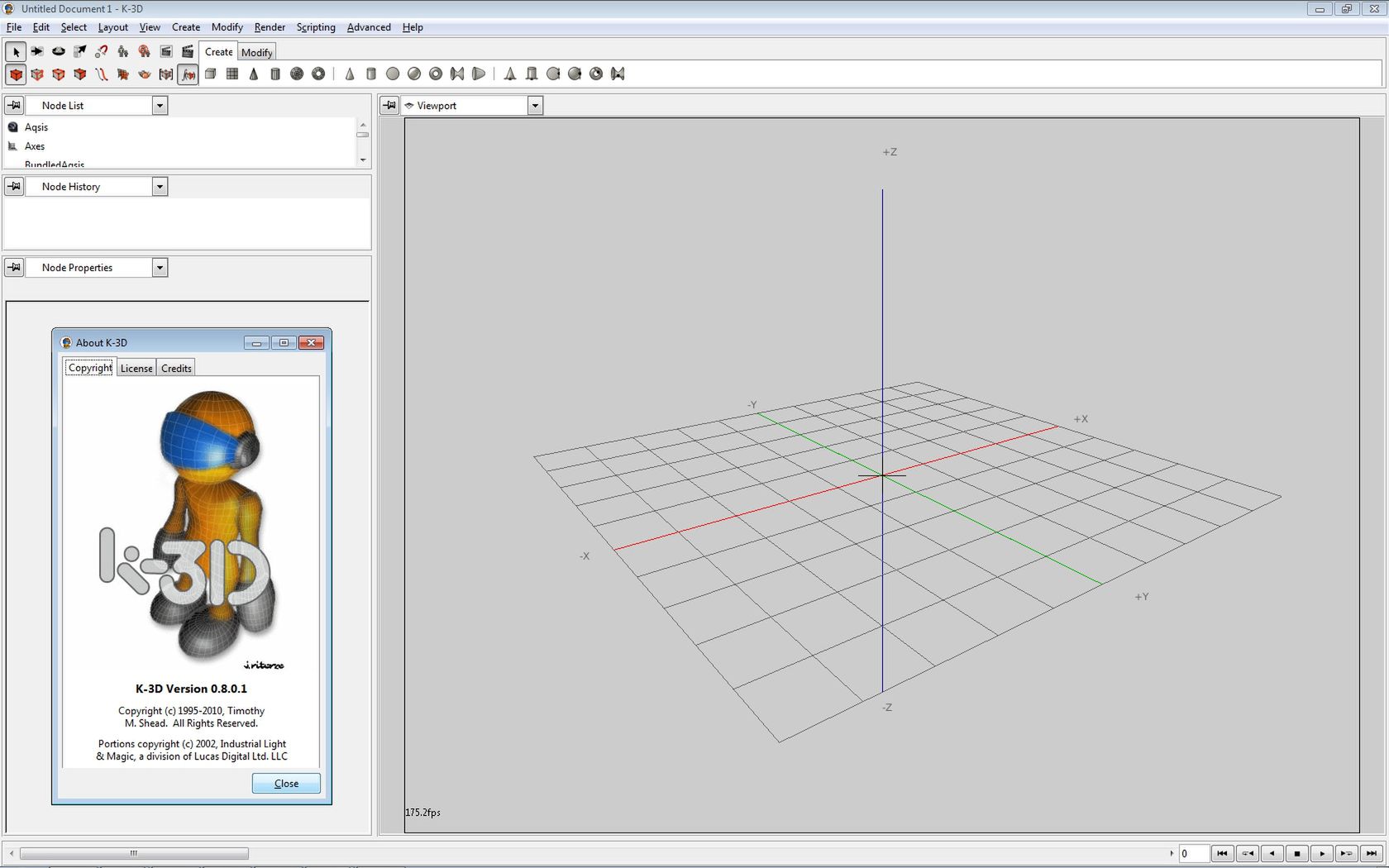Switch to the Modify toolbar tab
Viewport: 1389px width, 868px height.
tap(257, 52)
